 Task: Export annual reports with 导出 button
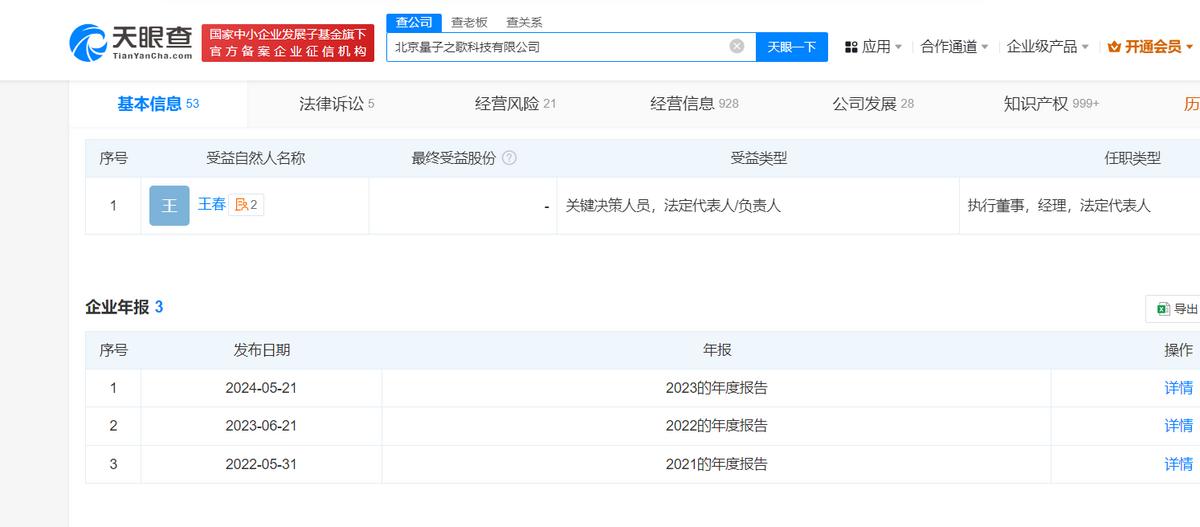tap(1175, 309)
